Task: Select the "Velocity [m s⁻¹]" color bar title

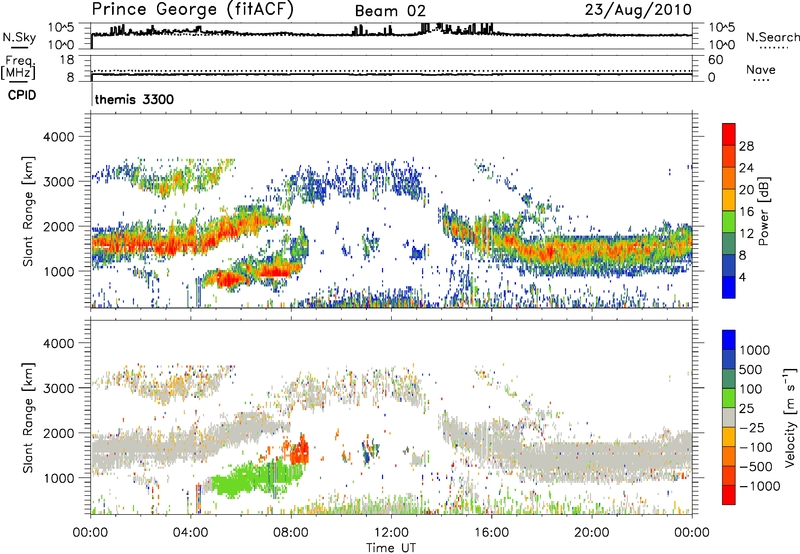Action: [790, 417]
